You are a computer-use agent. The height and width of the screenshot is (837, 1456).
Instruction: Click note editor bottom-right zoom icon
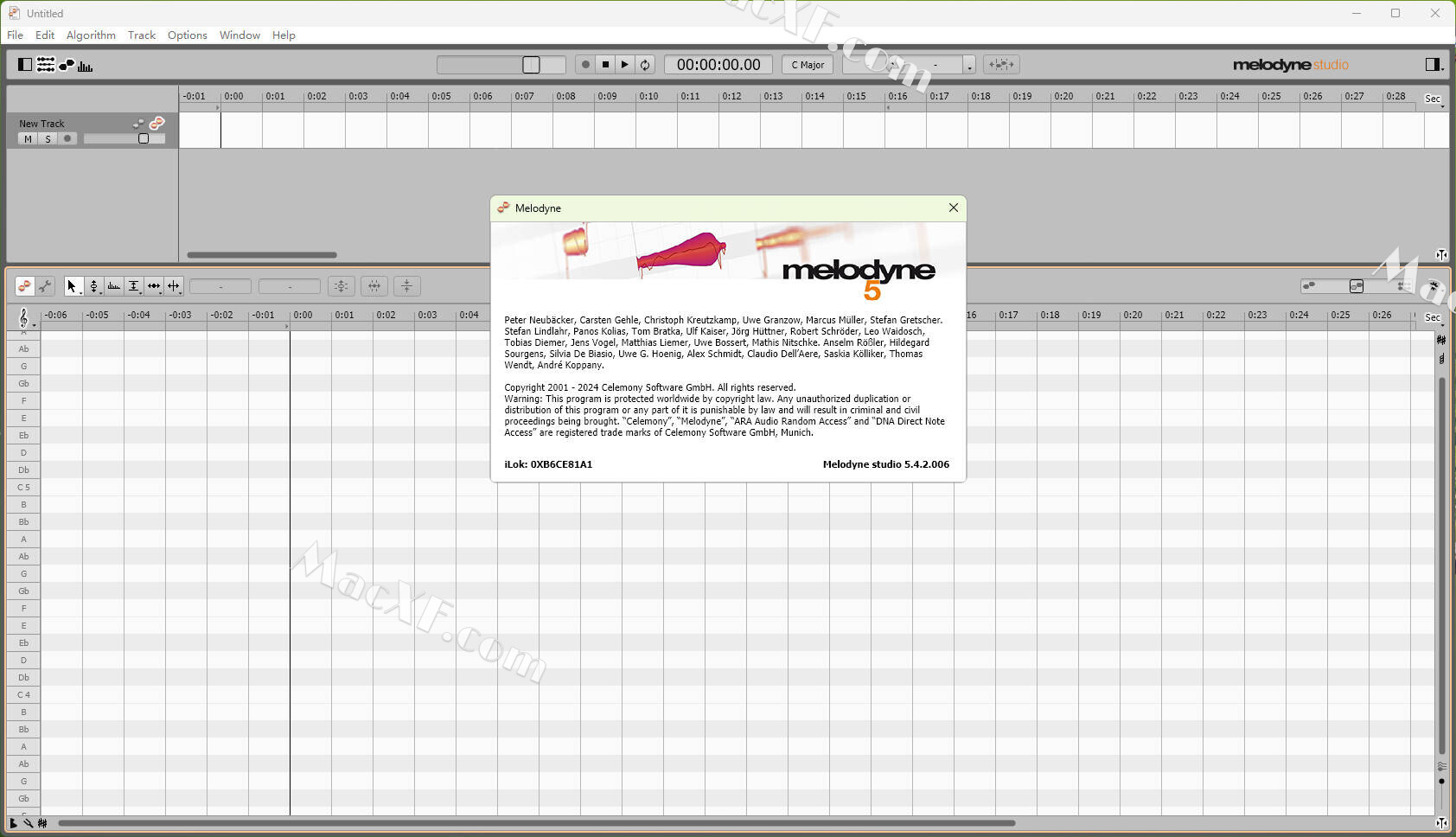click(x=1441, y=823)
